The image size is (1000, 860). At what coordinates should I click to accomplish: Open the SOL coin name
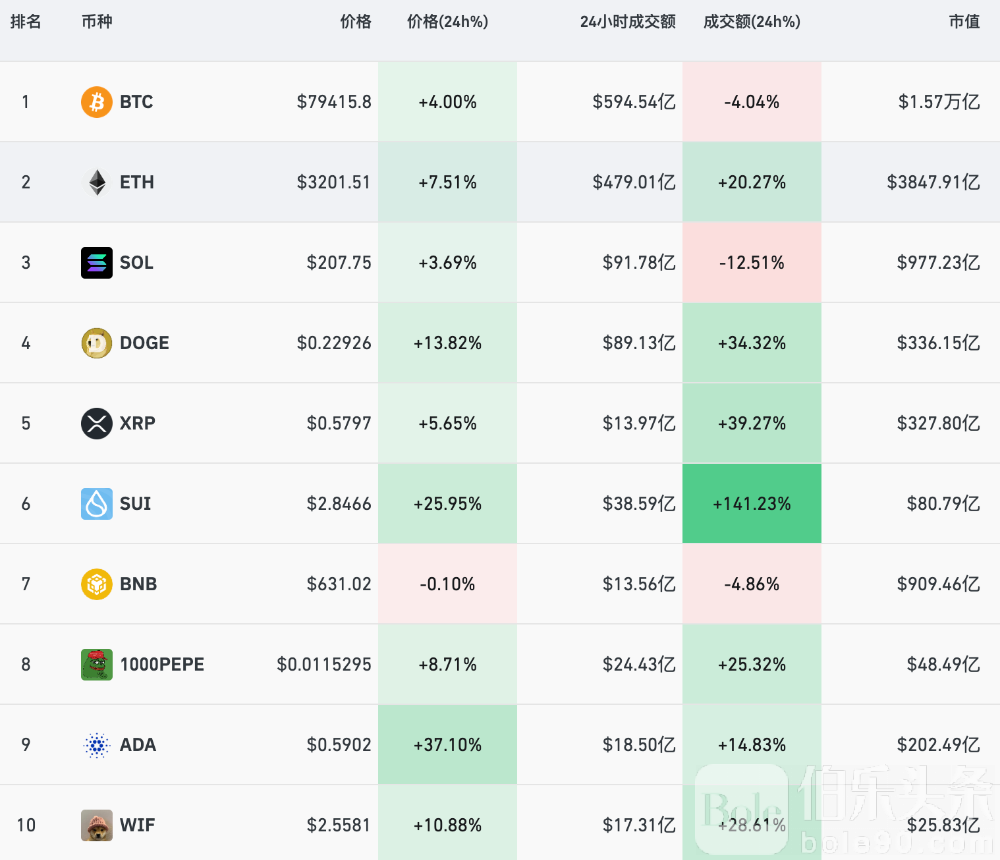[x=136, y=263]
